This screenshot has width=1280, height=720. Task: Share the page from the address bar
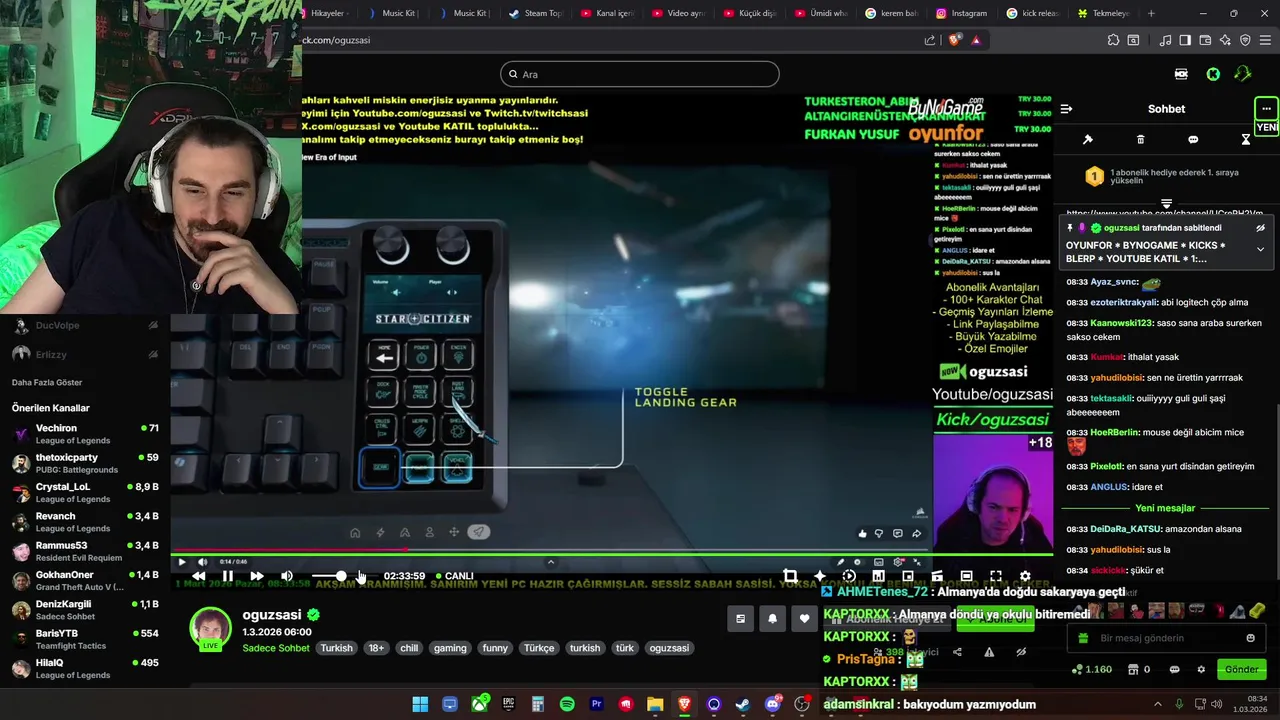930,40
